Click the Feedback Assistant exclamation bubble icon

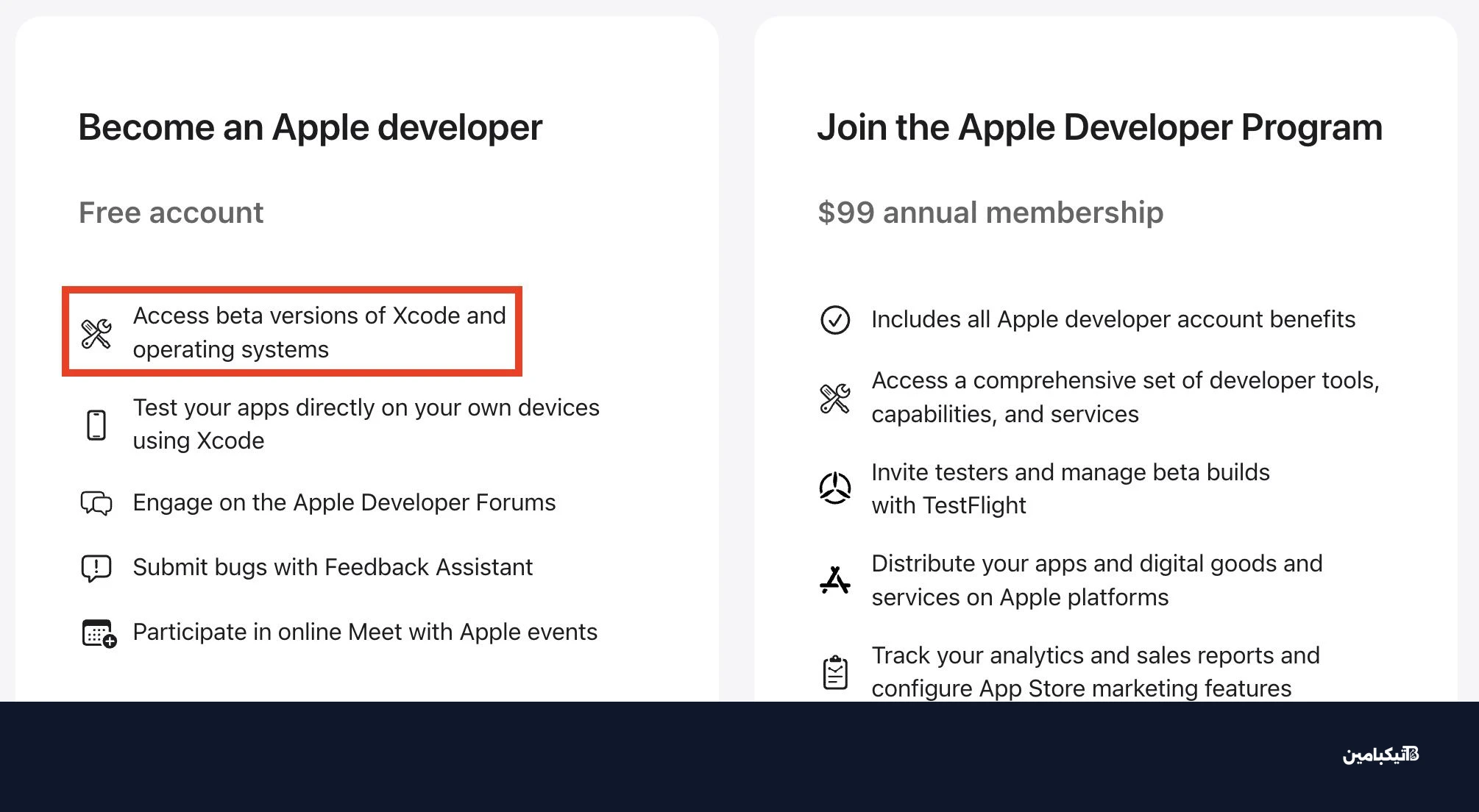tap(96, 569)
